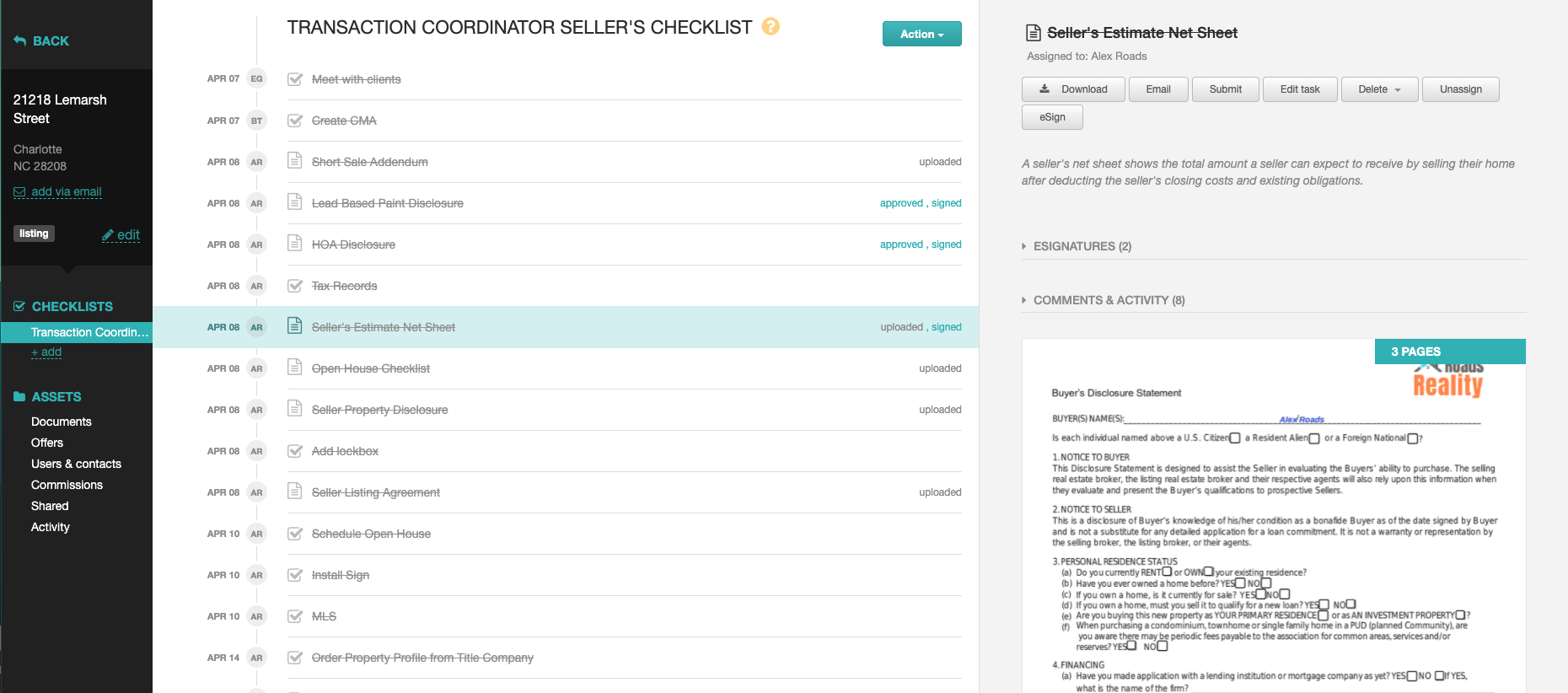
Task: Click the document icon beside Lead Based Paint Disclosure
Action: (294, 202)
